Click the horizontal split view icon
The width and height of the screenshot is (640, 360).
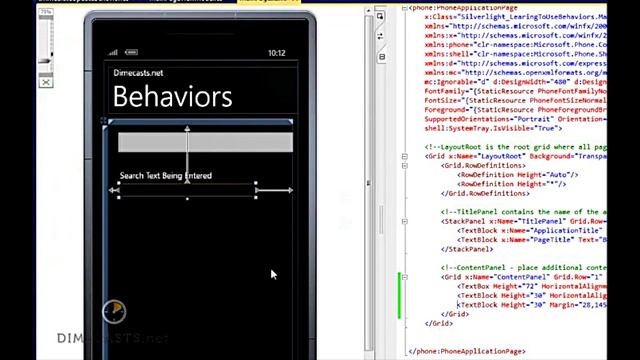tap(382, 57)
